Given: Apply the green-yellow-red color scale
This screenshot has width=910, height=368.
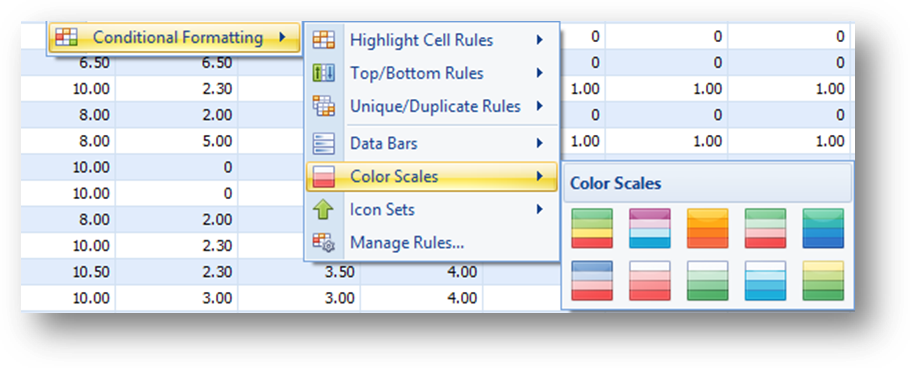Looking at the screenshot, I should [x=592, y=229].
